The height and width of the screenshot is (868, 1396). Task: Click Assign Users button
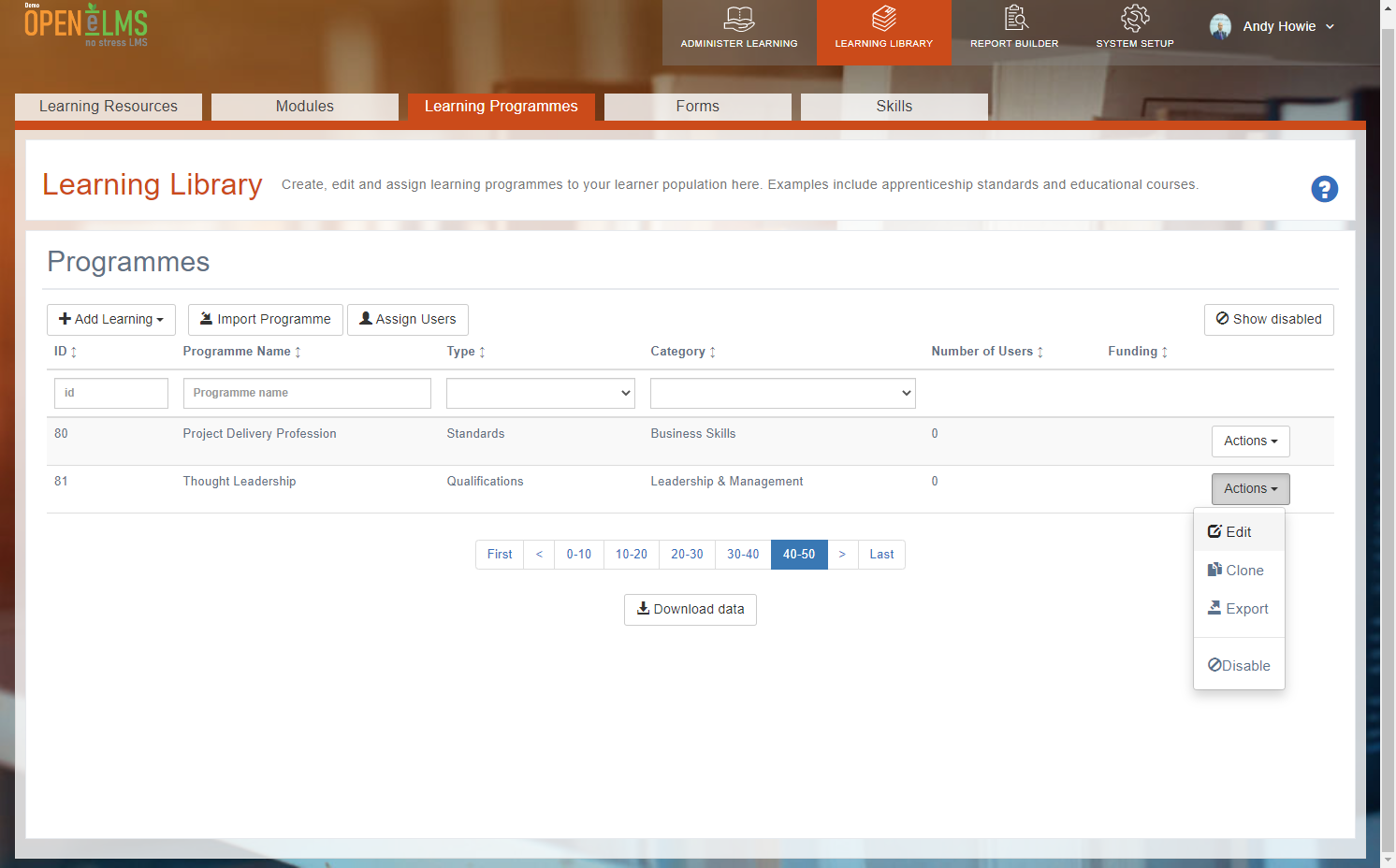coord(408,320)
